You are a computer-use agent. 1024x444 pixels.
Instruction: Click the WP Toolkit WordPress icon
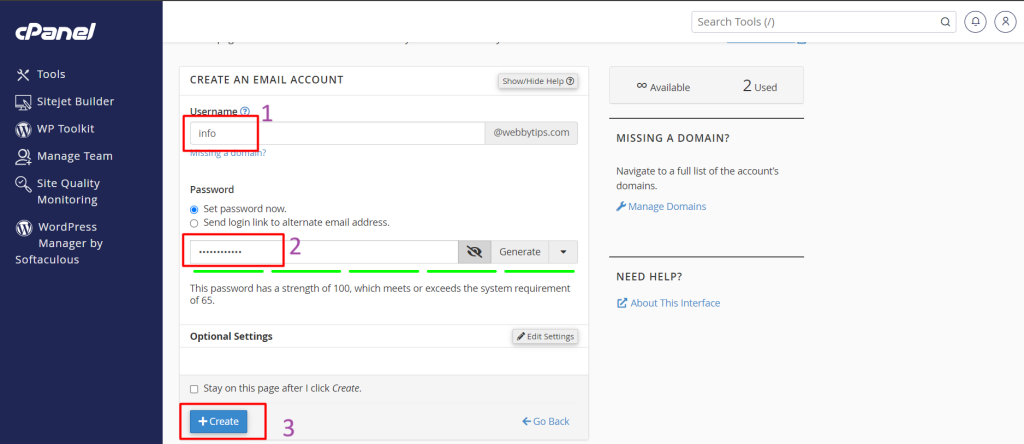click(x=23, y=129)
